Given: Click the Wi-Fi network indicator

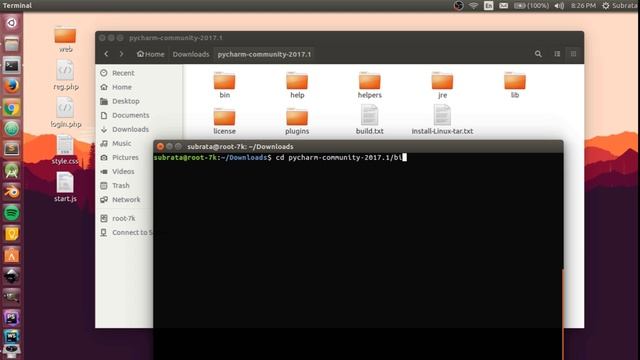Looking at the screenshot, I should click(x=473, y=5).
